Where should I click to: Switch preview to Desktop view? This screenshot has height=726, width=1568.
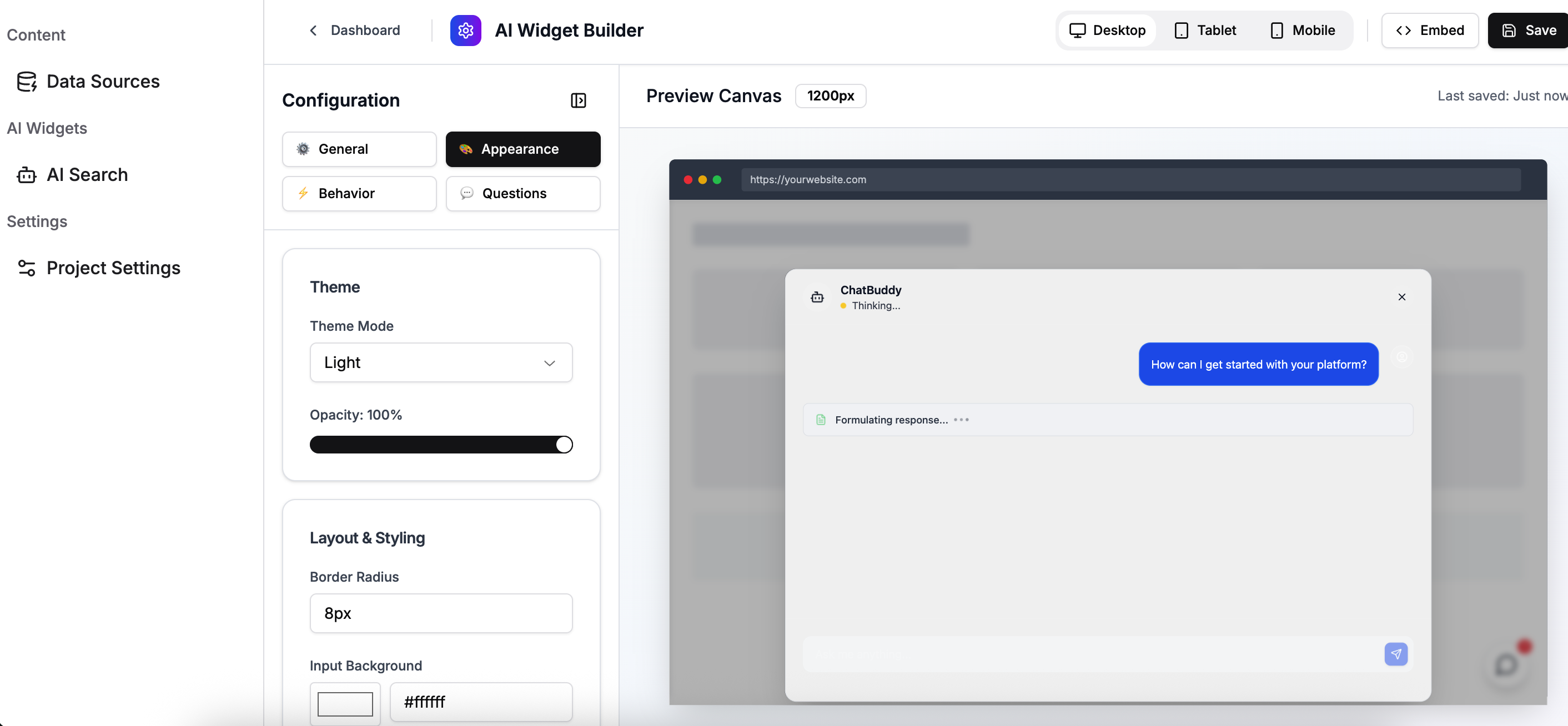point(1107,31)
